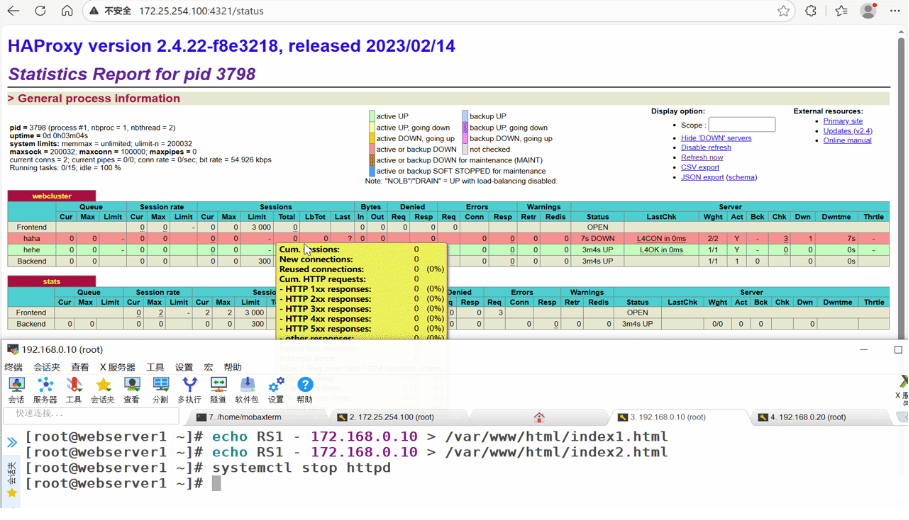Click the CSV export link
909x520 pixels.
700,167
